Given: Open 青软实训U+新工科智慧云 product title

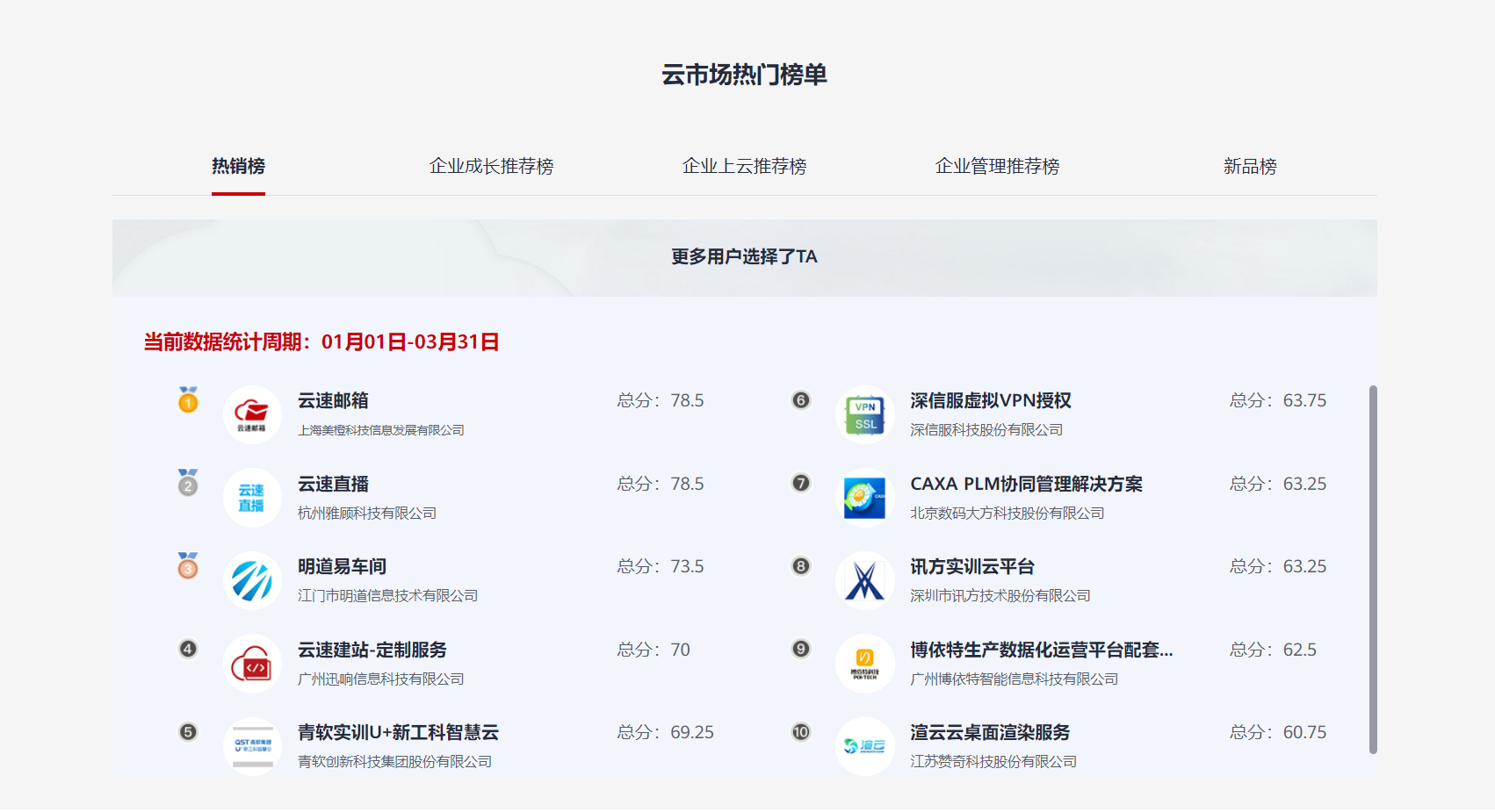Looking at the screenshot, I should (x=398, y=732).
